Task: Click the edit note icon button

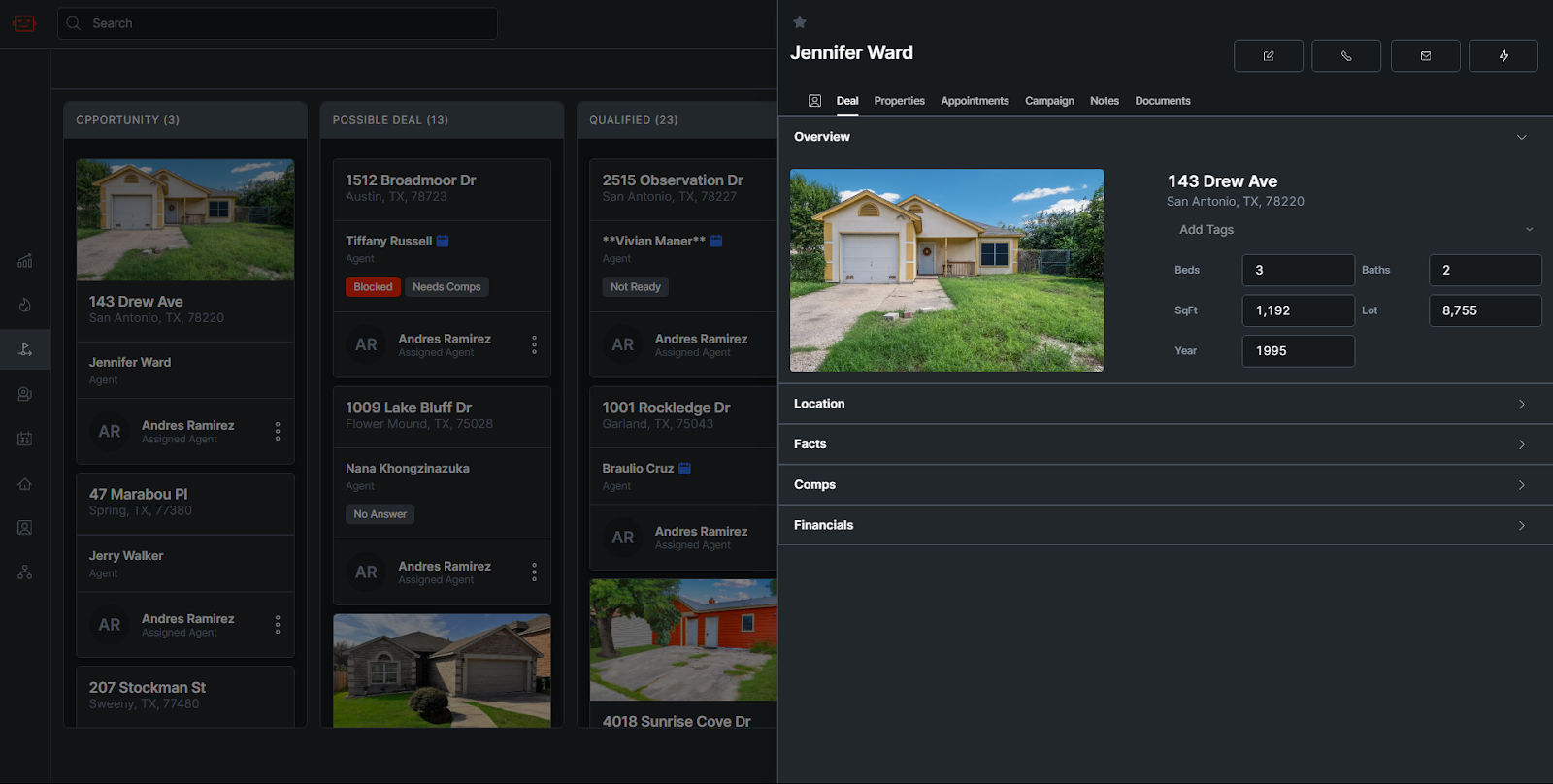Action: coord(1268,56)
